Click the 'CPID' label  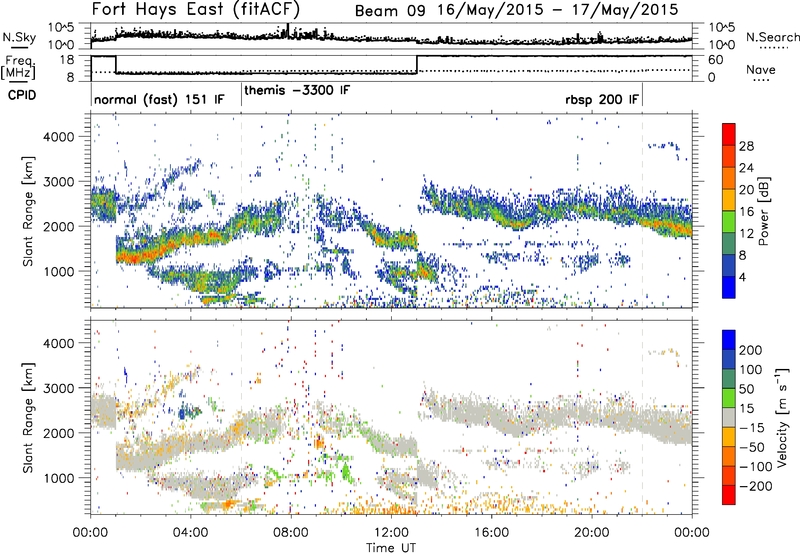[x=22, y=95]
